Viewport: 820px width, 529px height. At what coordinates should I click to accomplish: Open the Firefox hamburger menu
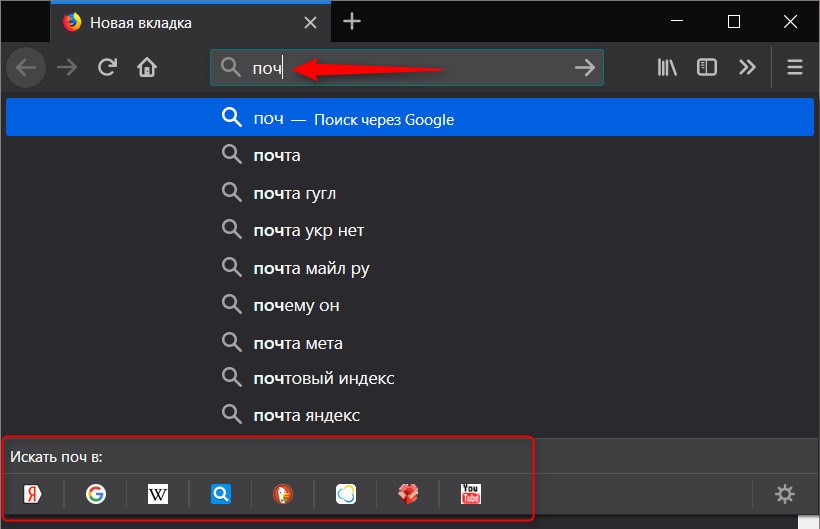point(795,67)
